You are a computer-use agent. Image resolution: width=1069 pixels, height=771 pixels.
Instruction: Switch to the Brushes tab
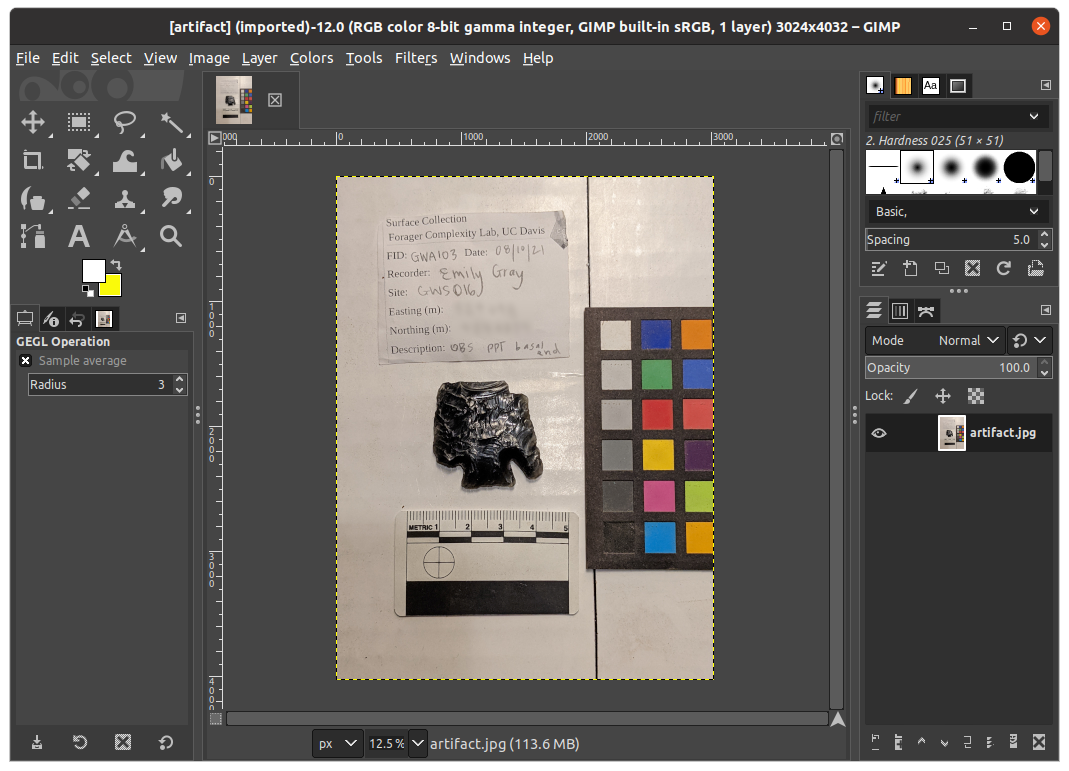[x=875, y=85]
